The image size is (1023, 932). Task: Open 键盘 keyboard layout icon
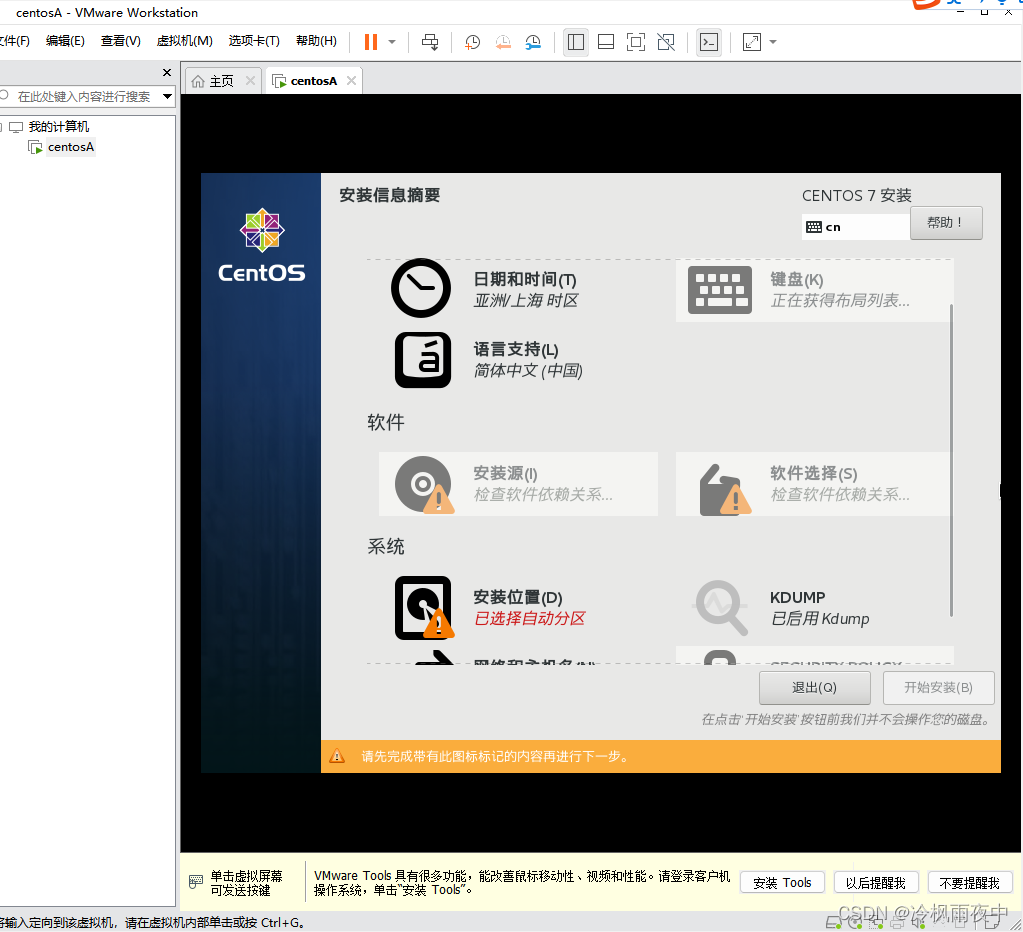[720, 290]
